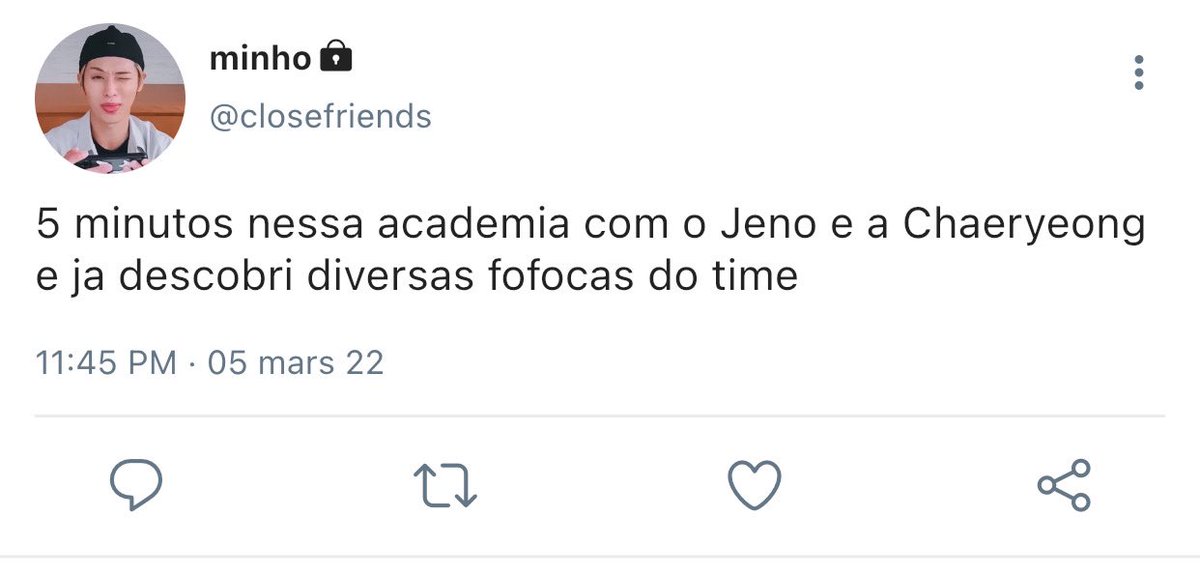The height and width of the screenshot is (574, 1200).
Task: Open the share icon for this tweet
Action: [x=1064, y=486]
